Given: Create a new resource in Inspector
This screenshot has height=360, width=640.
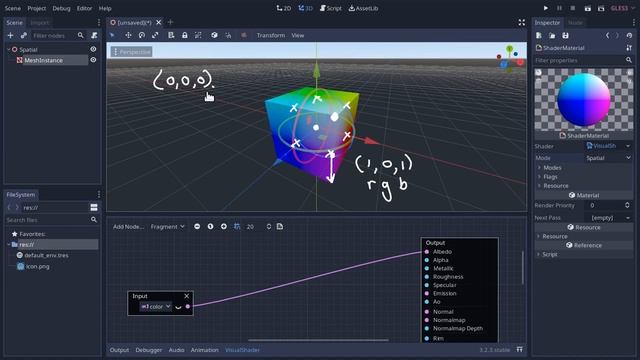Looking at the screenshot, I should point(539,36).
